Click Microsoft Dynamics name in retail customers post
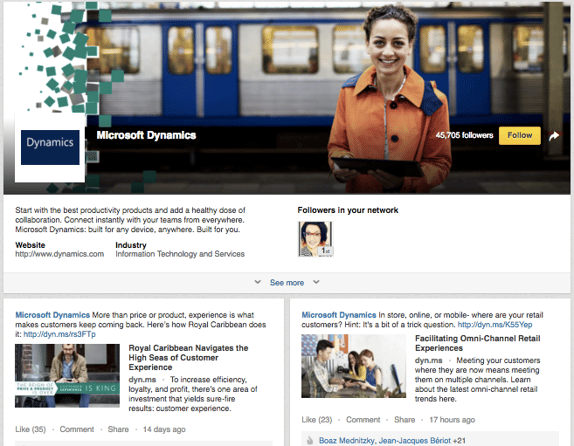The width and height of the screenshot is (574, 446). click(x=339, y=315)
